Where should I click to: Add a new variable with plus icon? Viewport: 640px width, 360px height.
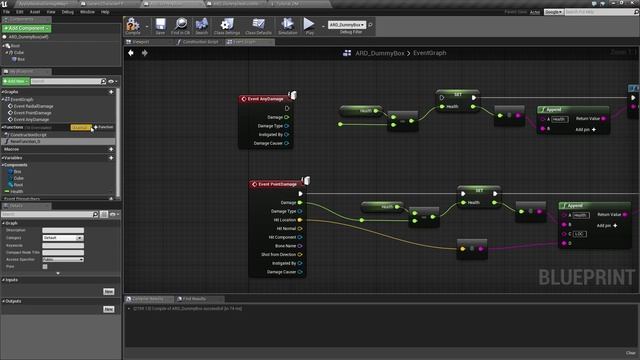pyautogui.click(x=111, y=158)
